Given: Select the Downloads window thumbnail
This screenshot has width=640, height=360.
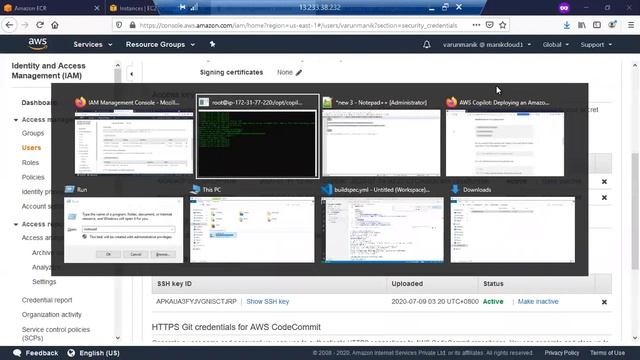Looking at the screenshot, I should [x=513, y=230].
